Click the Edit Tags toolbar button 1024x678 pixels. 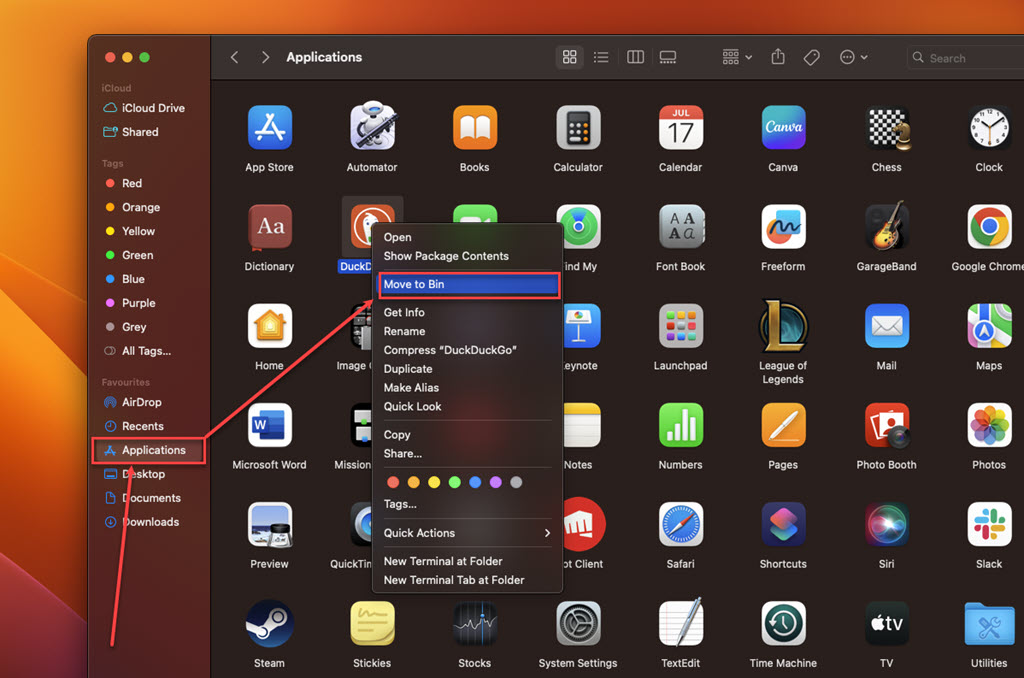812,57
